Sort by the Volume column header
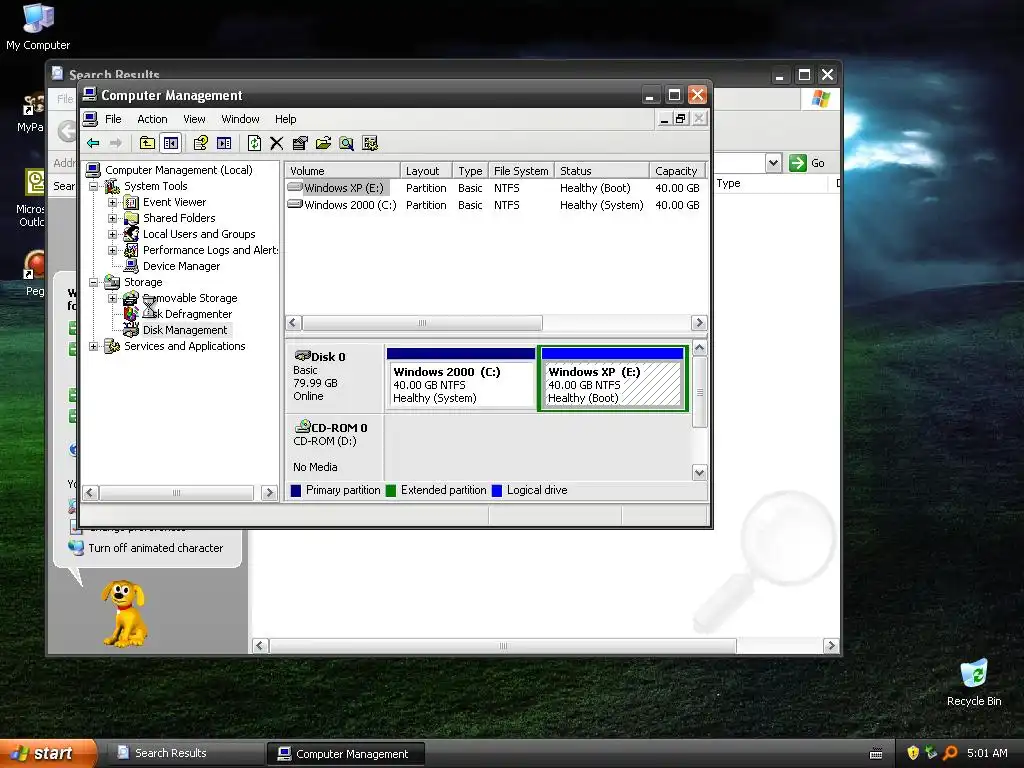This screenshot has height=768, width=1024. tap(342, 170)
